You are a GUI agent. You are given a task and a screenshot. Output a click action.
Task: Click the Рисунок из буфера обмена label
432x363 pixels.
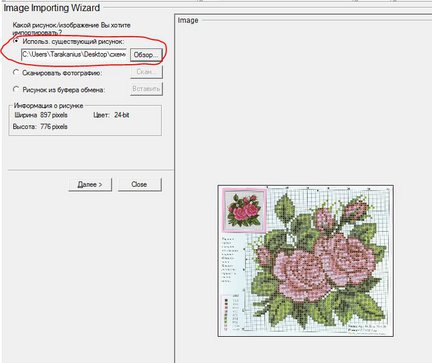64,90
